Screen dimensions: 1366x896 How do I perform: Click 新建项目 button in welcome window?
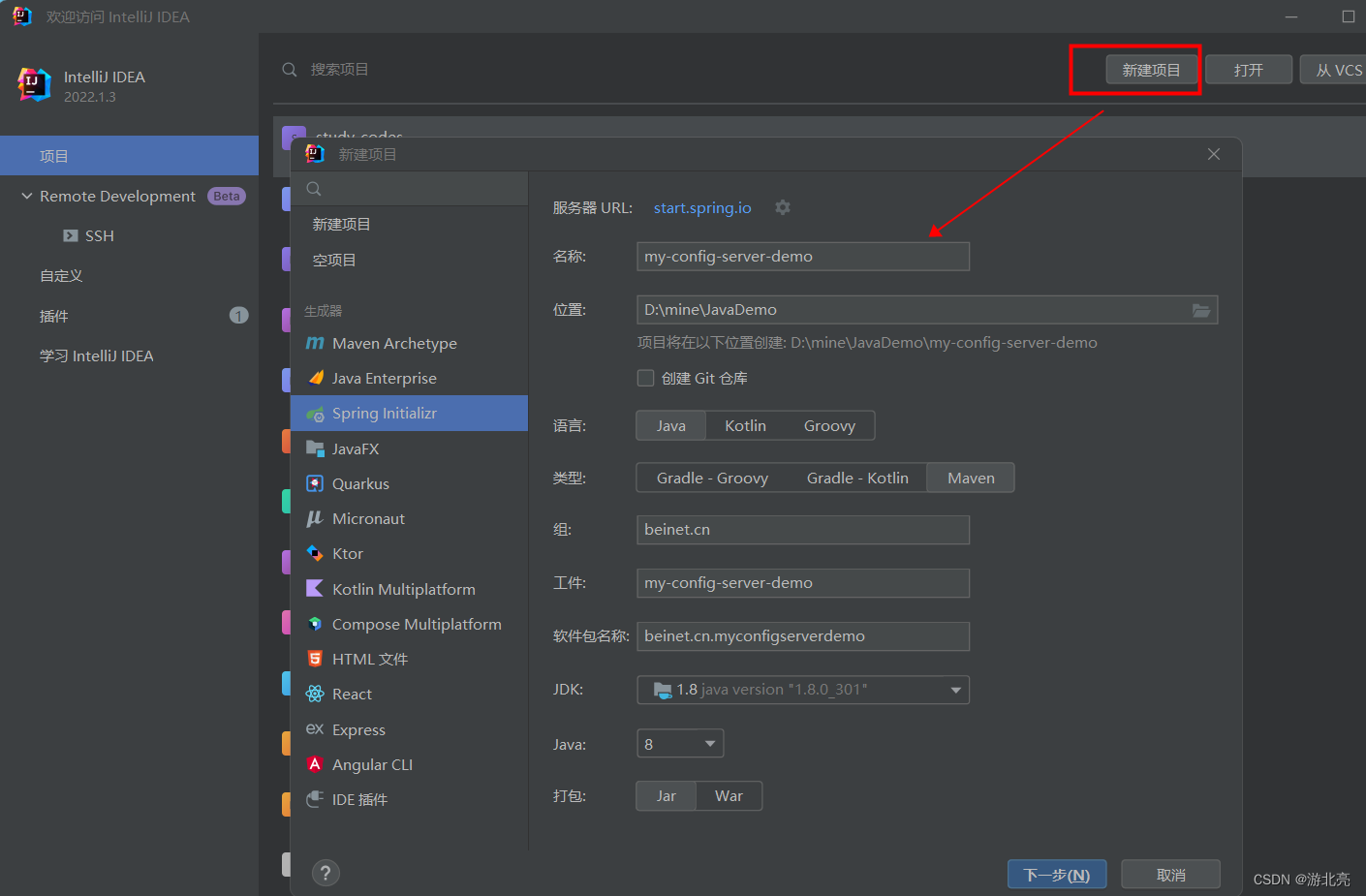click(1151, 70)
